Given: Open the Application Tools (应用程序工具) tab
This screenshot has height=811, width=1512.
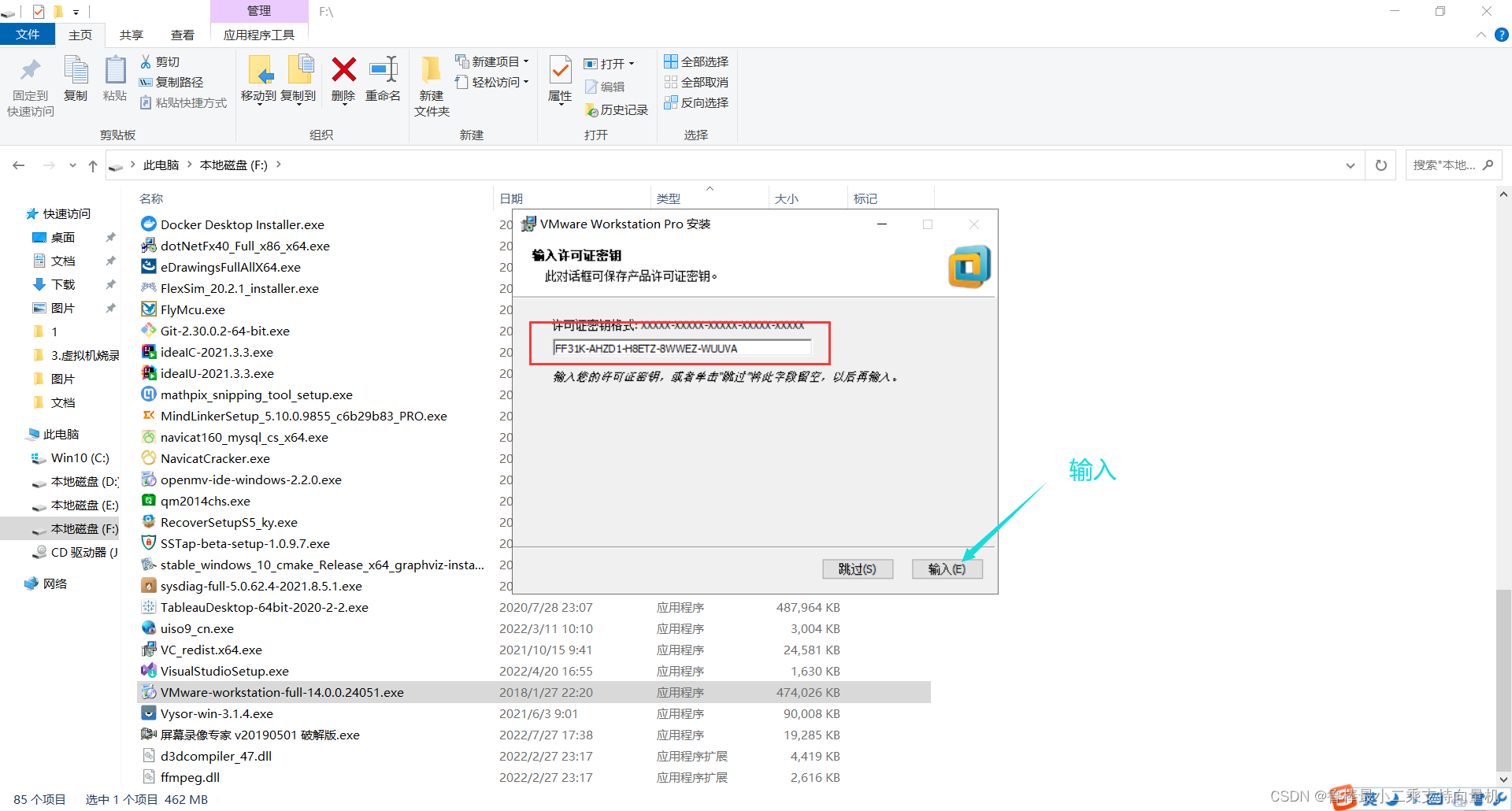Looking at the screenshot, I should [x=259, y=35].
